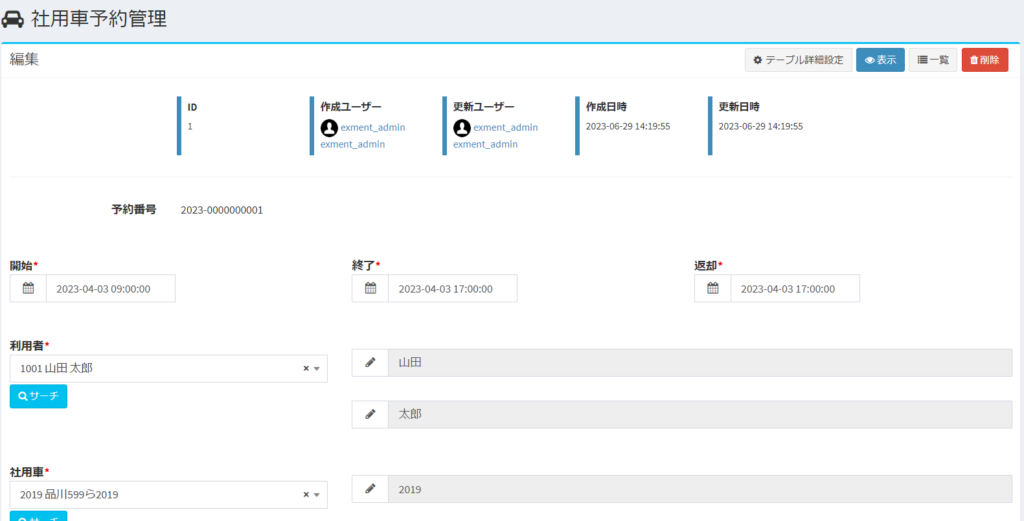The image size is (1024, 521).
Task: Open exment_admin link under 更新ユーザー
Action: coord(505,127)
